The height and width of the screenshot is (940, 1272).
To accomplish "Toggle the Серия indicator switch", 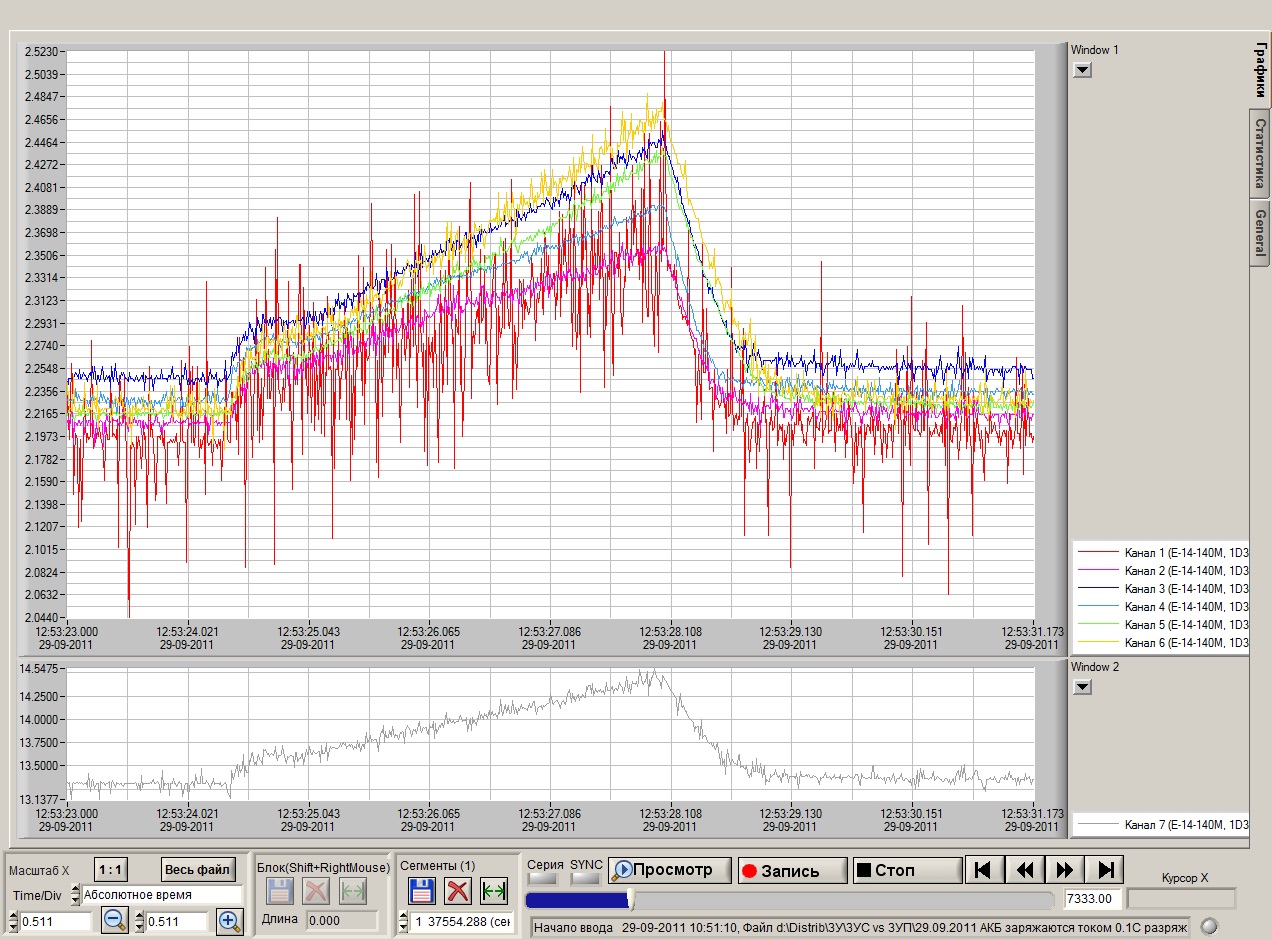I will coord(543,879).
